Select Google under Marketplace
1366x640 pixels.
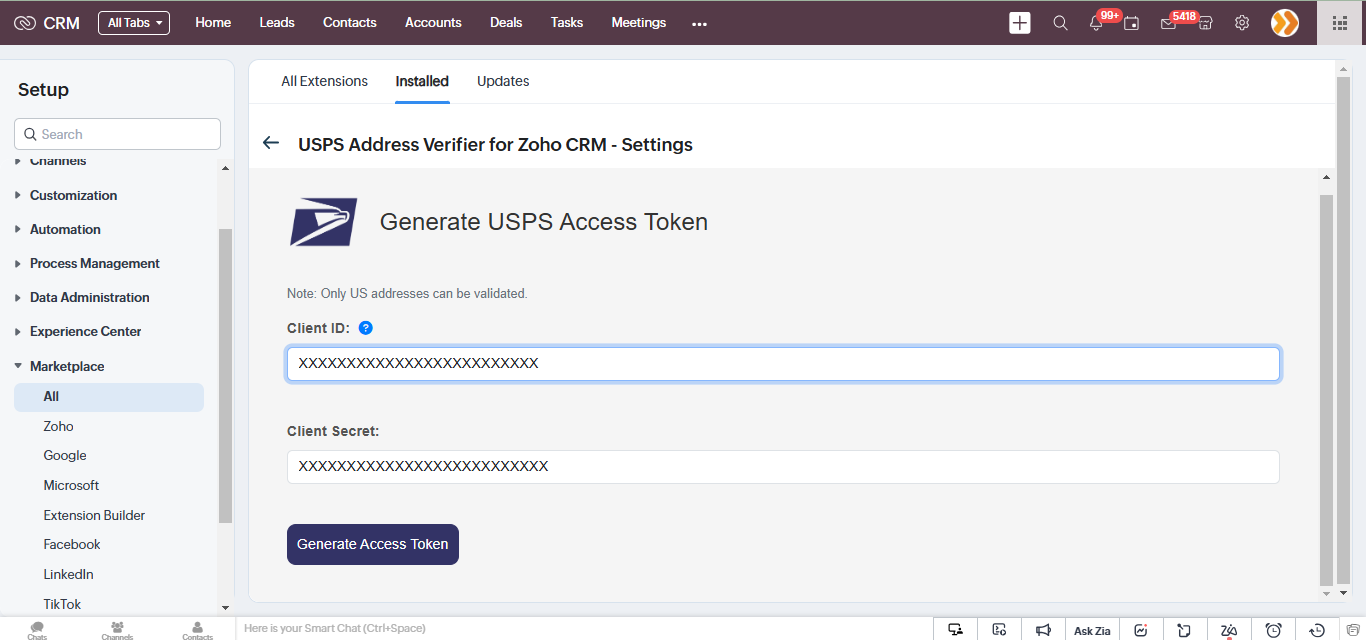point(65,455)
